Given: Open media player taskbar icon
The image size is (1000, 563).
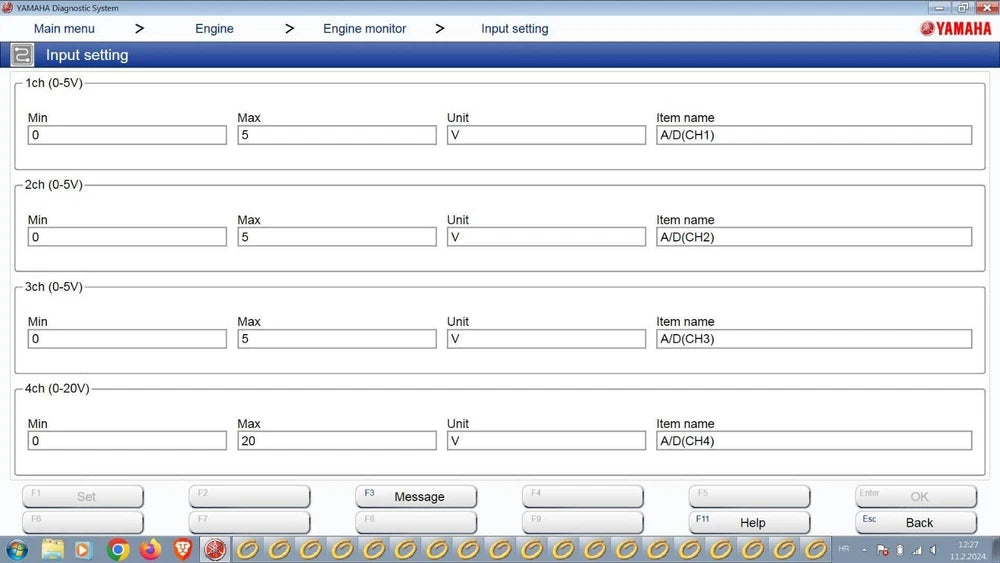Looking at the screenshot, I should (x=84, y=549).
